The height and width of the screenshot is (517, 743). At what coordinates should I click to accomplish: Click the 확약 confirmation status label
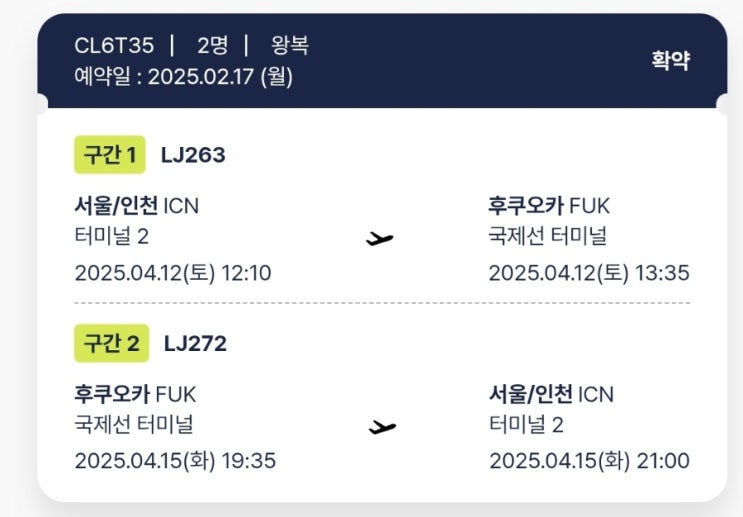tap(670, 60)
